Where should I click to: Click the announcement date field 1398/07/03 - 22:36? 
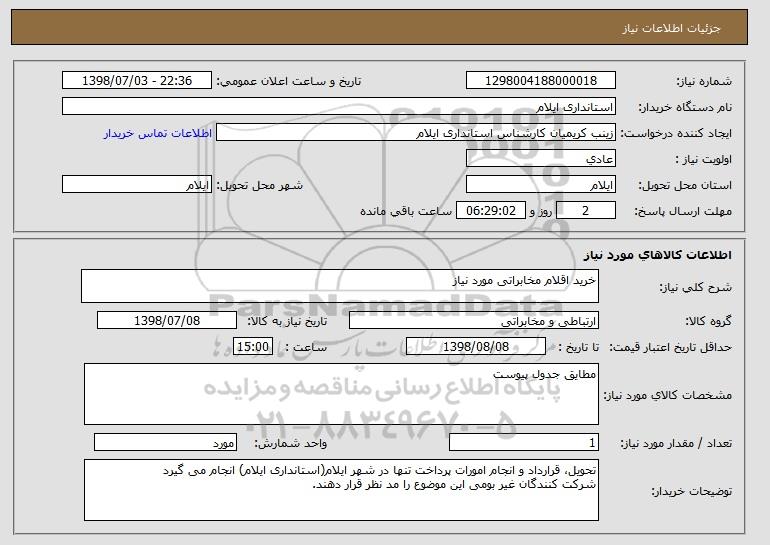pyautogui.click(x=137, y=81)
